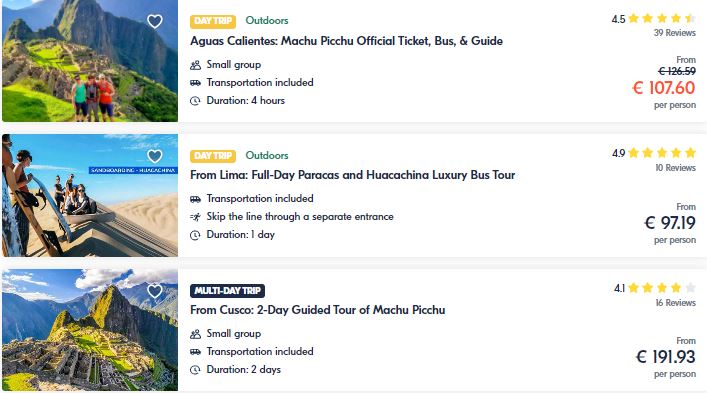Toggle wishlist heart on Cusco 2-Day tour
The image size is (707, 393).
tap(155, 291)
